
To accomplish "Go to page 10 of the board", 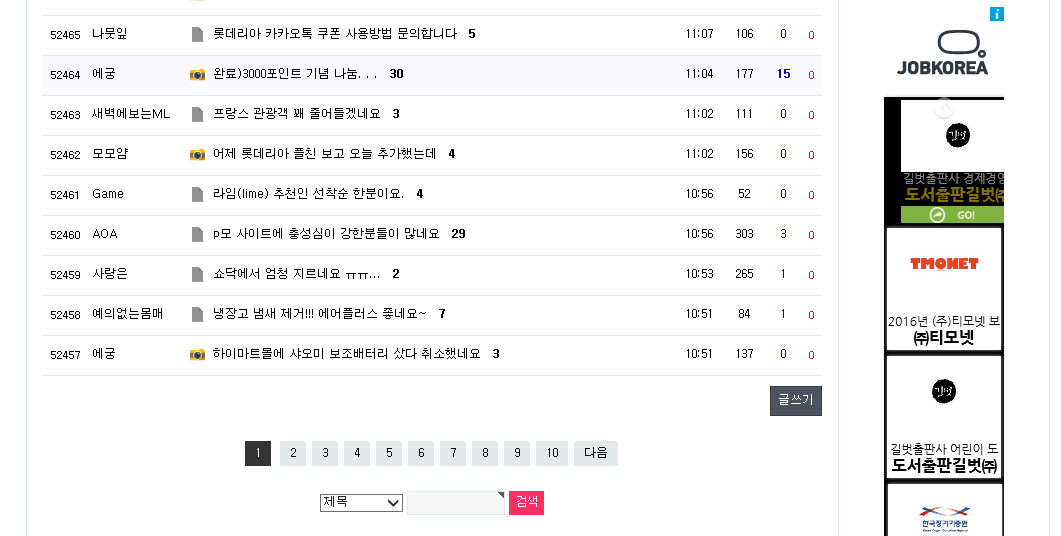I will pos(551,454).
